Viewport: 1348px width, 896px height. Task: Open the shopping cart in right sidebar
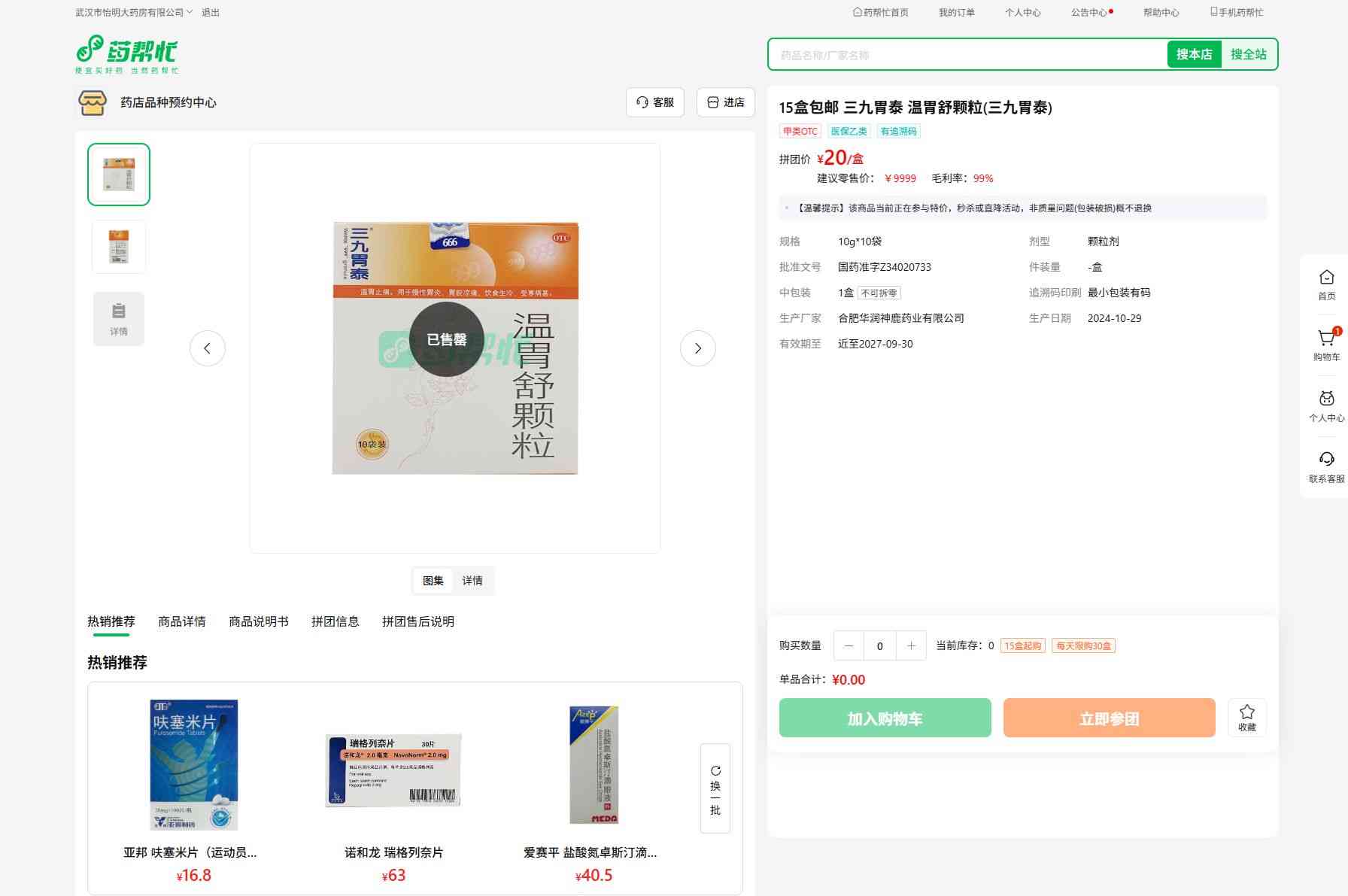1326,345
